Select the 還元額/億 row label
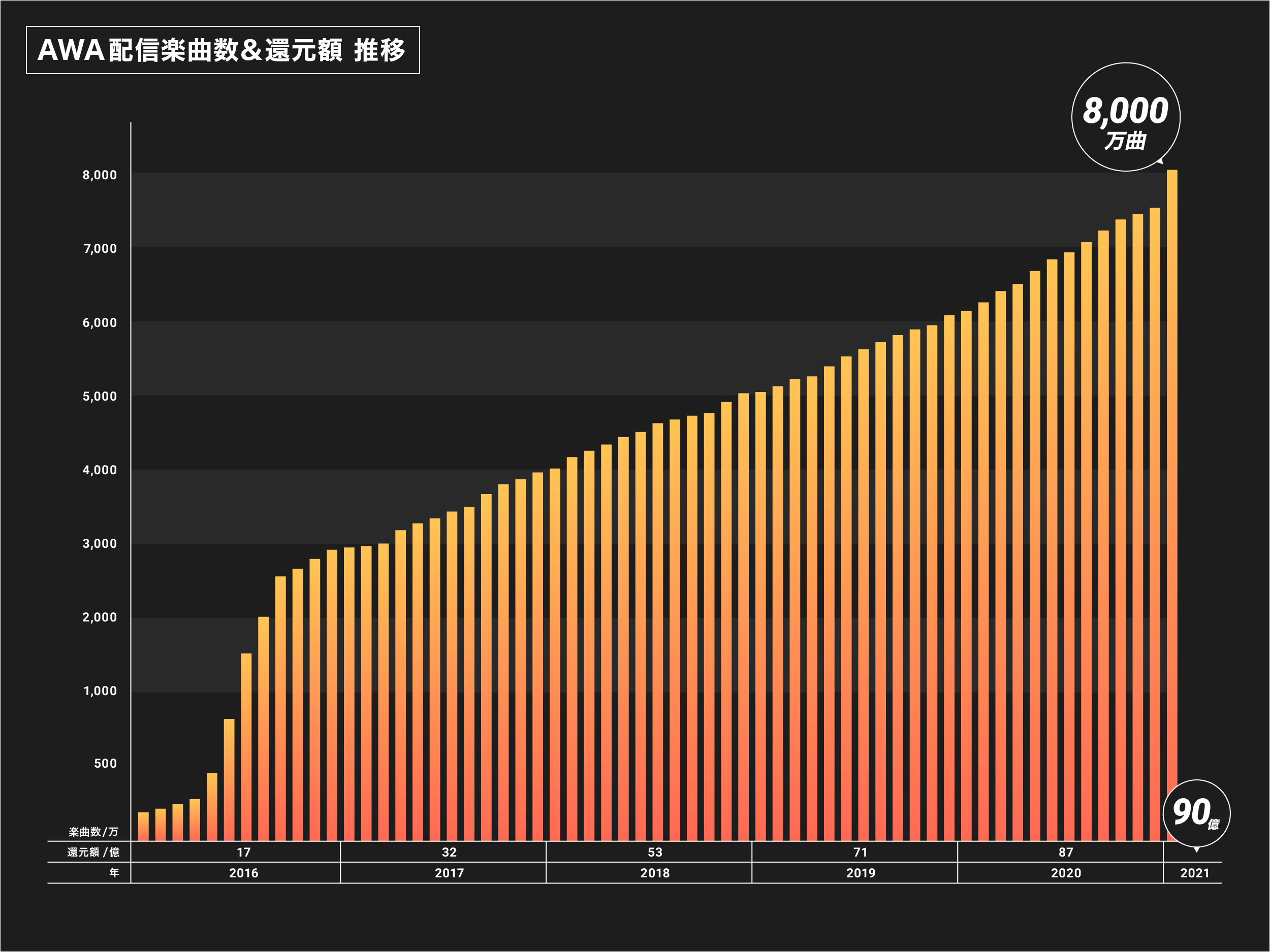Image resolution: width=1270 pixels, height=952 pixels. (x=93, y=852)
